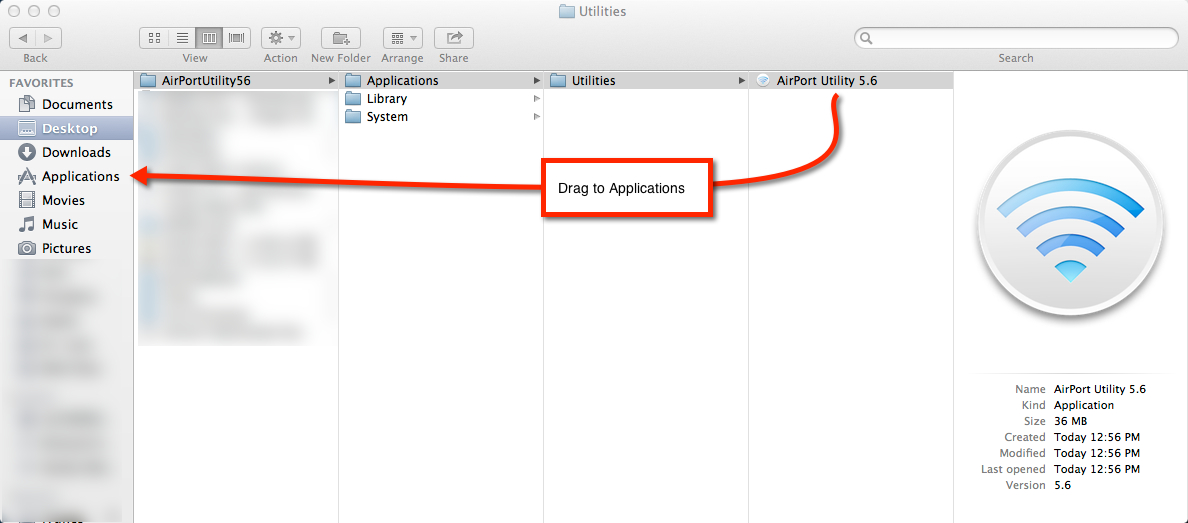Switch to Cover Flow view
1188x523 pixels.
pyautogui.click(x=237, y=38)
